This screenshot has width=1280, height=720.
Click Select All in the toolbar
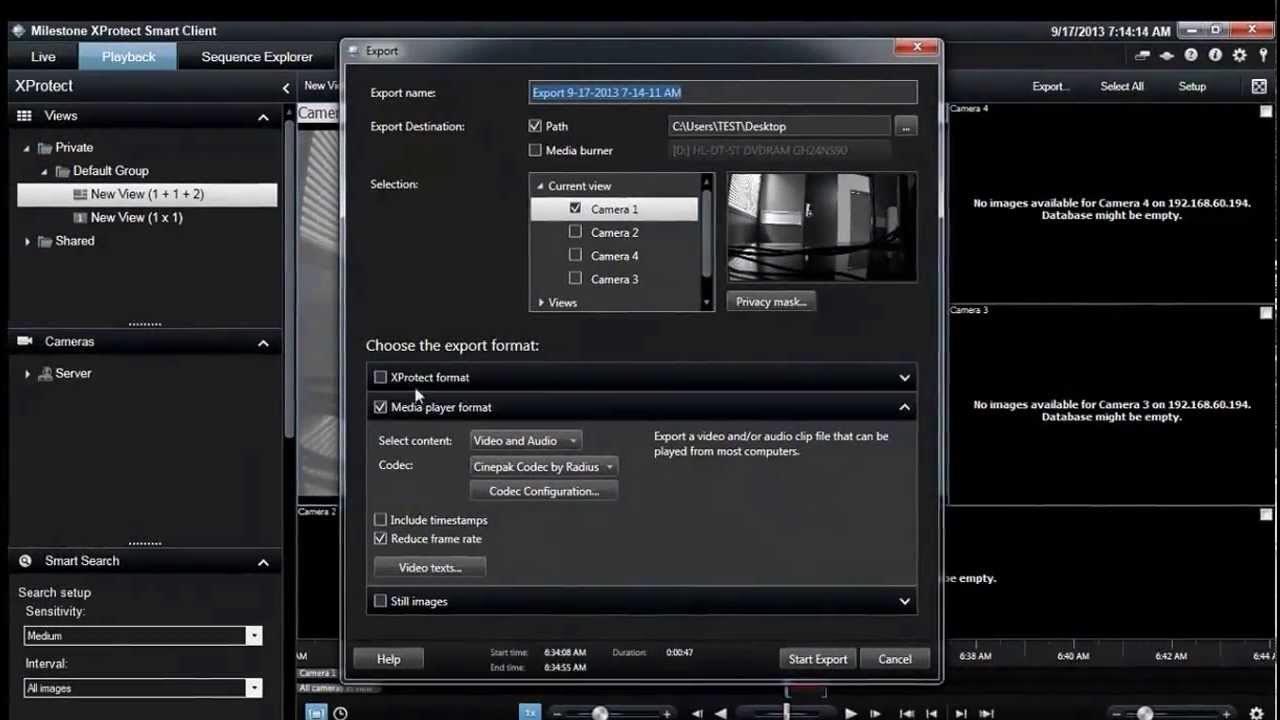tap(1122, 86)
